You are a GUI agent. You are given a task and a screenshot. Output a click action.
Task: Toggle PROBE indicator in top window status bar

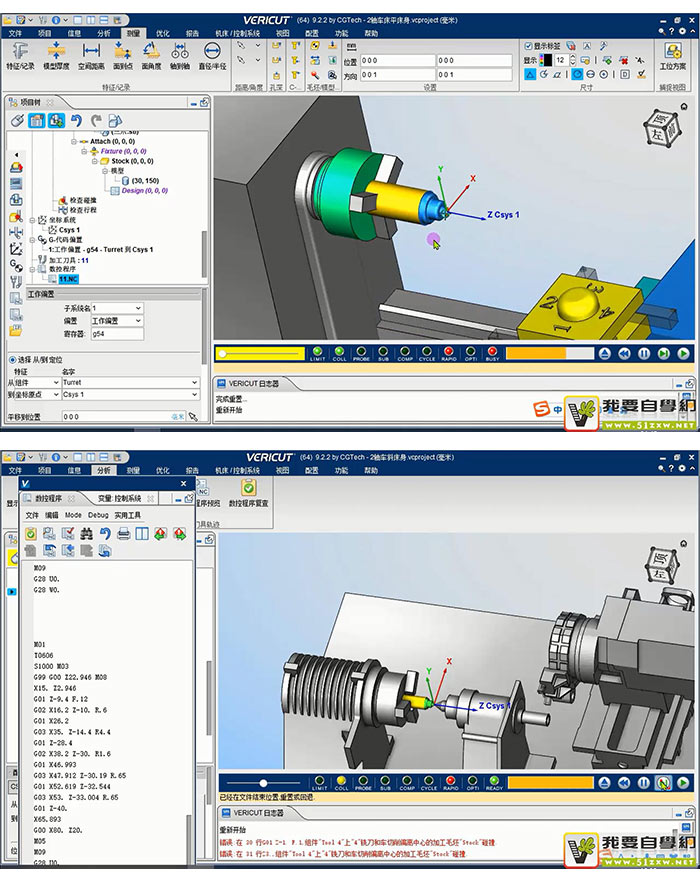click(x=361, y=353)
